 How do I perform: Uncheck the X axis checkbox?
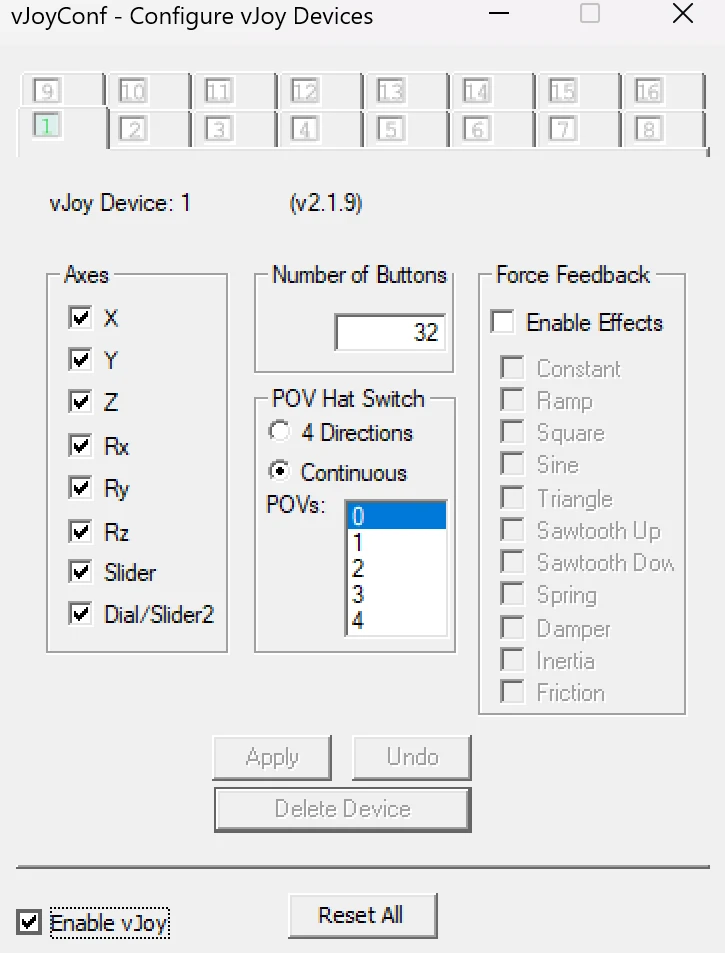tap(80, 318)
